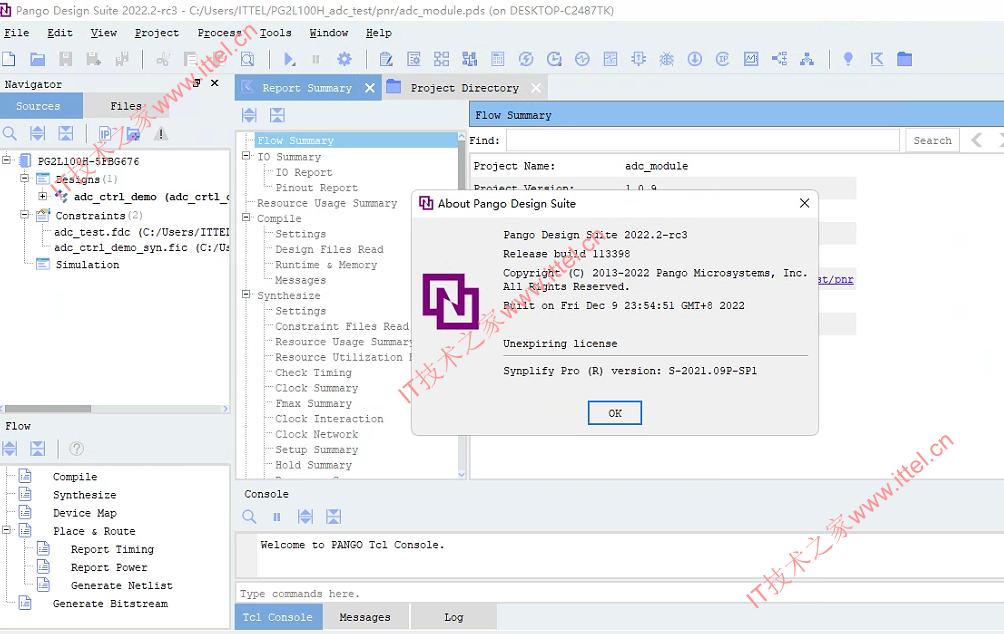Switch to the Project Directory tab
Screen dimensions: 1004x634
(464, 88)
